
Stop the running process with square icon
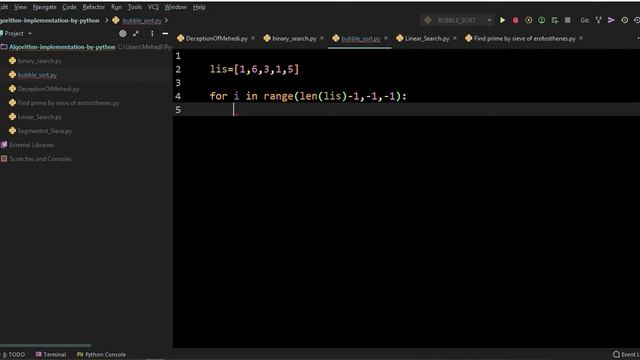coord(568,20)
